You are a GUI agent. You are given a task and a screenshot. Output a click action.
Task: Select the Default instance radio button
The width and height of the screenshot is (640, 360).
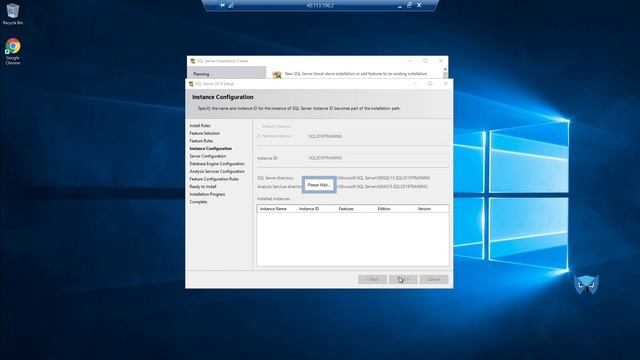point(259,126)
